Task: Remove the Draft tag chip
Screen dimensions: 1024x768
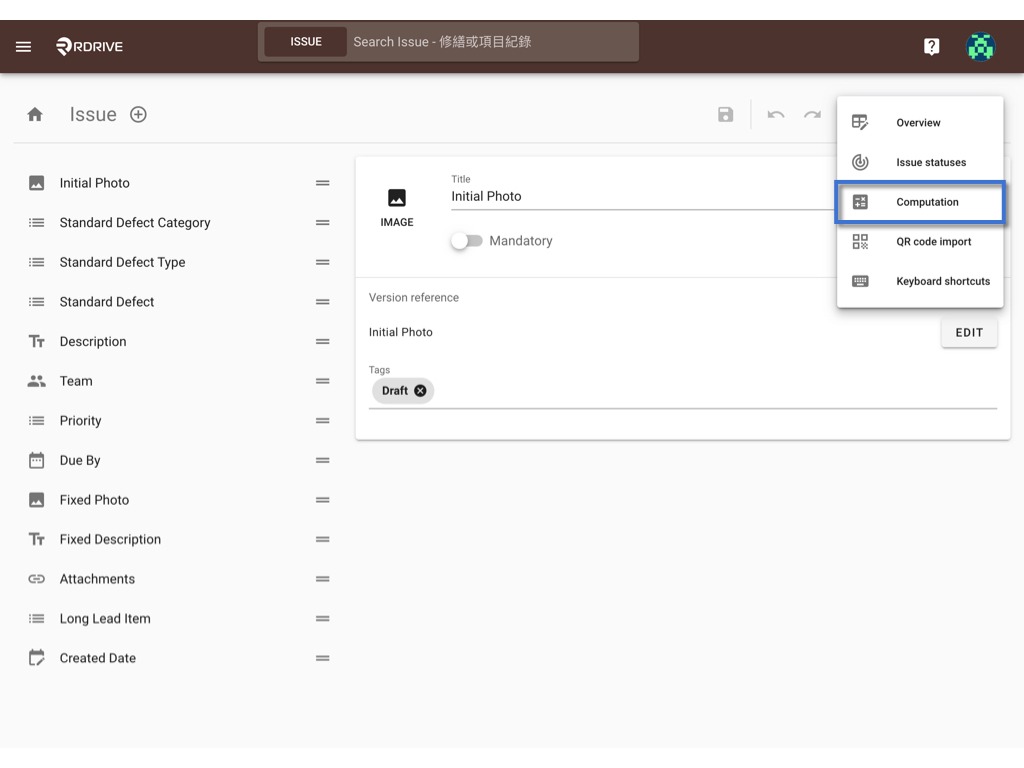Action: pyautogui.click(x=420, y=391)
